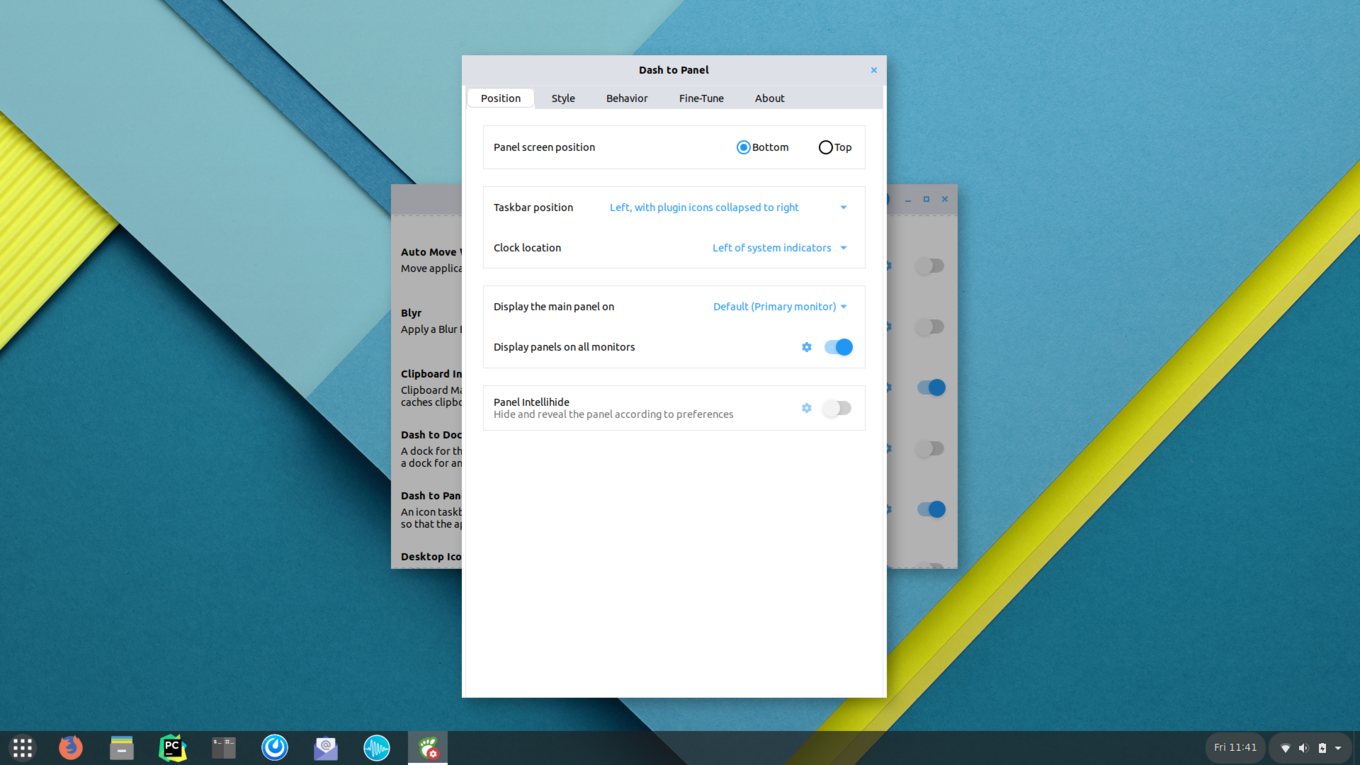Click the Panel screen position label

(x=544, y=147)
